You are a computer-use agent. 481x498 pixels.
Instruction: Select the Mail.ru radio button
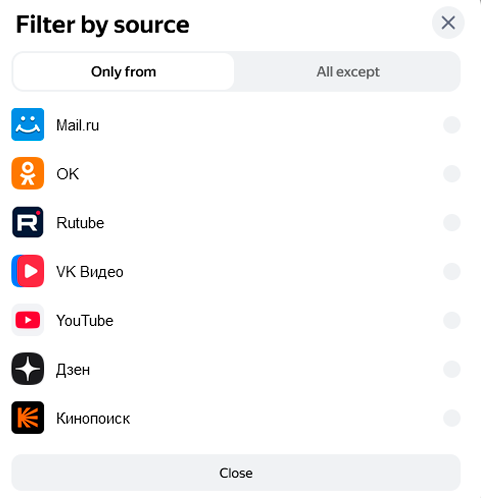tap(452, 125)
